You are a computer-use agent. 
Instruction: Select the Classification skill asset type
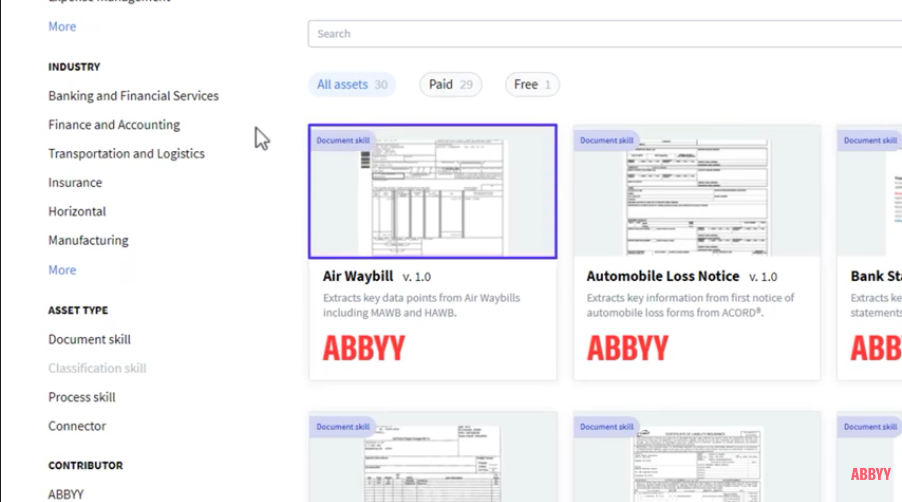click(x=97, y=368)
